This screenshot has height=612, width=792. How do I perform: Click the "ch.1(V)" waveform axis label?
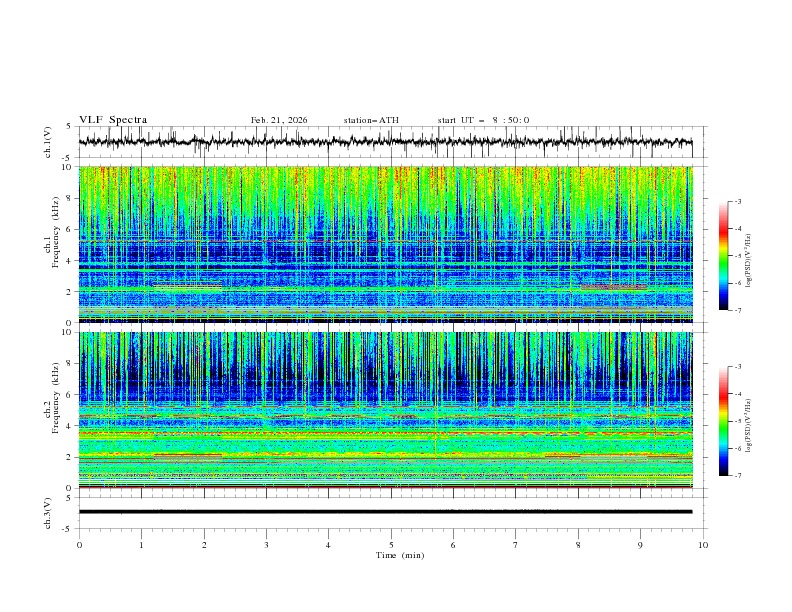pyautogui.click(x=48, y=142)
